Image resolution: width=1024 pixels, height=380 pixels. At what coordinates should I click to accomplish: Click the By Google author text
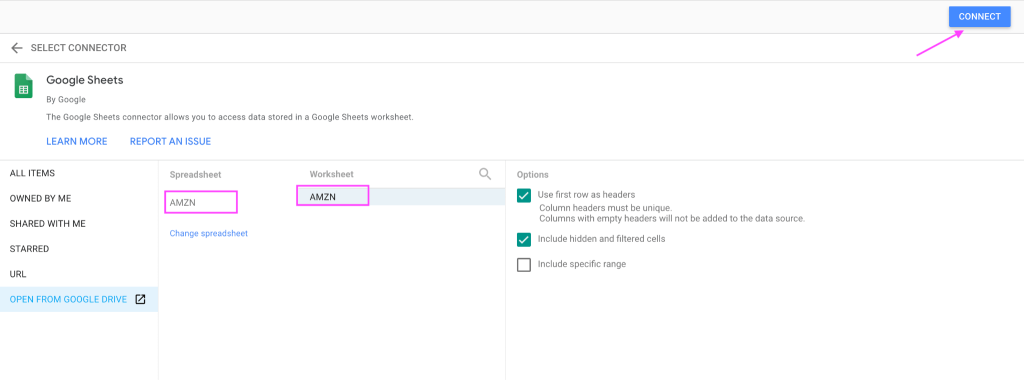[x=66, y=99]
